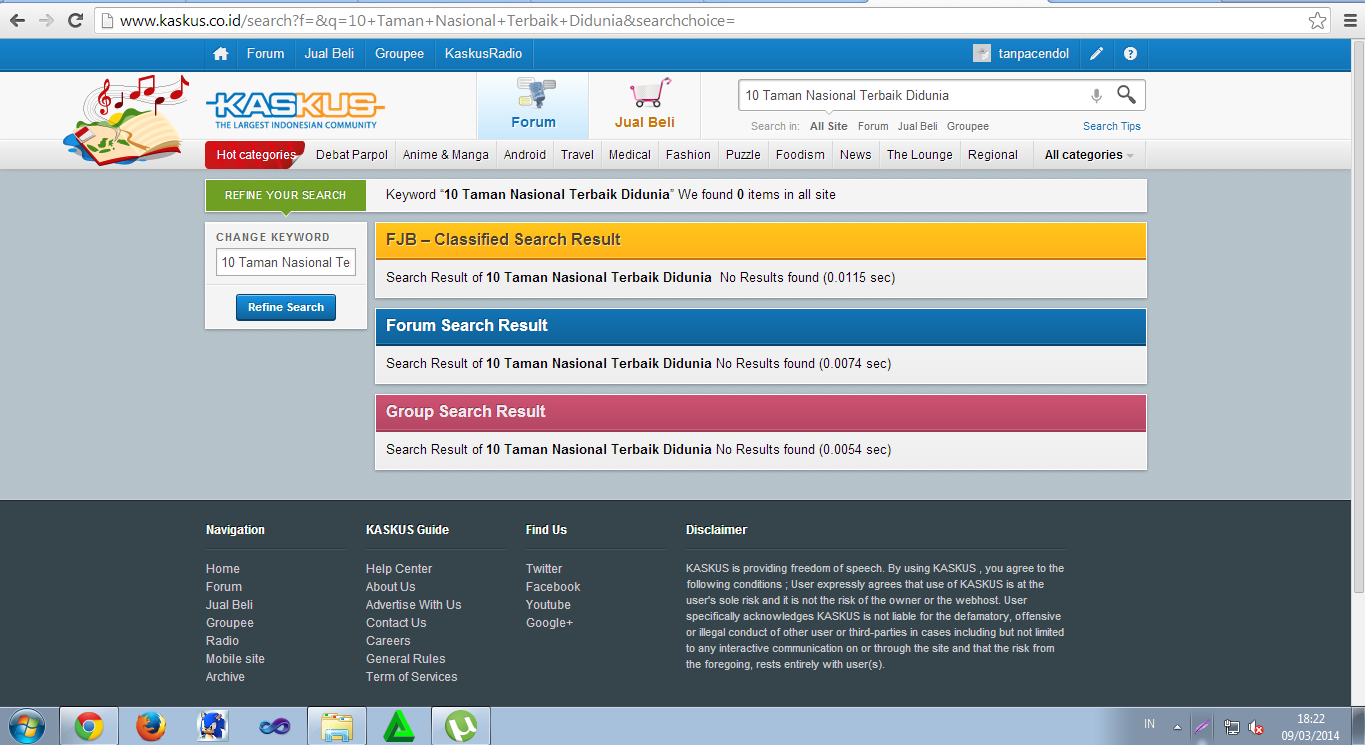Open Firefox from the taskbar

tap(150, 726)
